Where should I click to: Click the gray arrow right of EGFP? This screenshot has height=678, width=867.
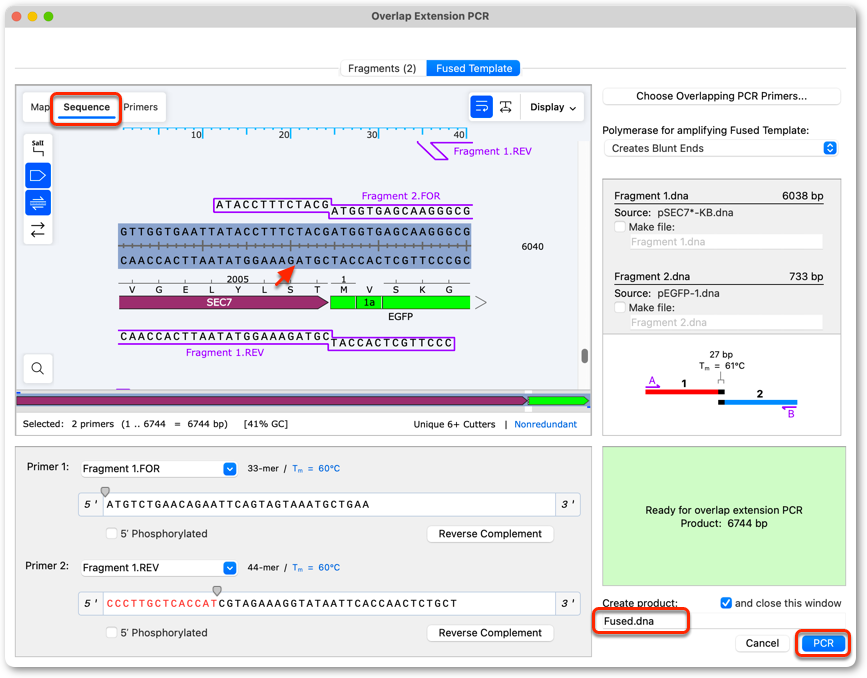480,303
